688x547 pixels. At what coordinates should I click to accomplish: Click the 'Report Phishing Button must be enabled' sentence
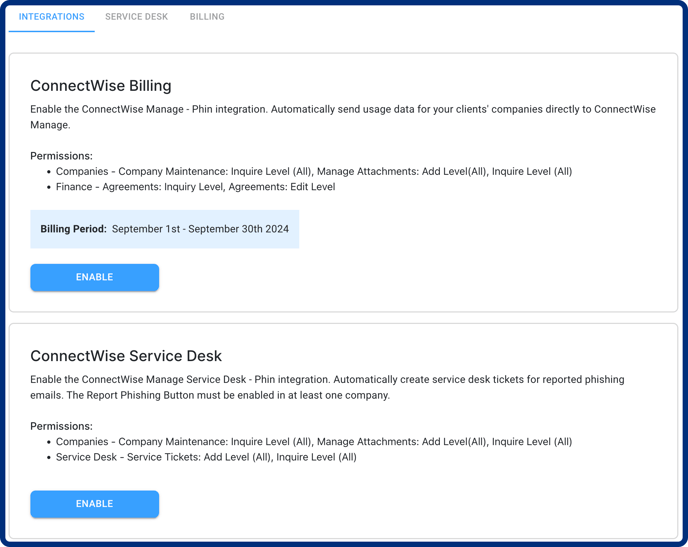[228, 395]
